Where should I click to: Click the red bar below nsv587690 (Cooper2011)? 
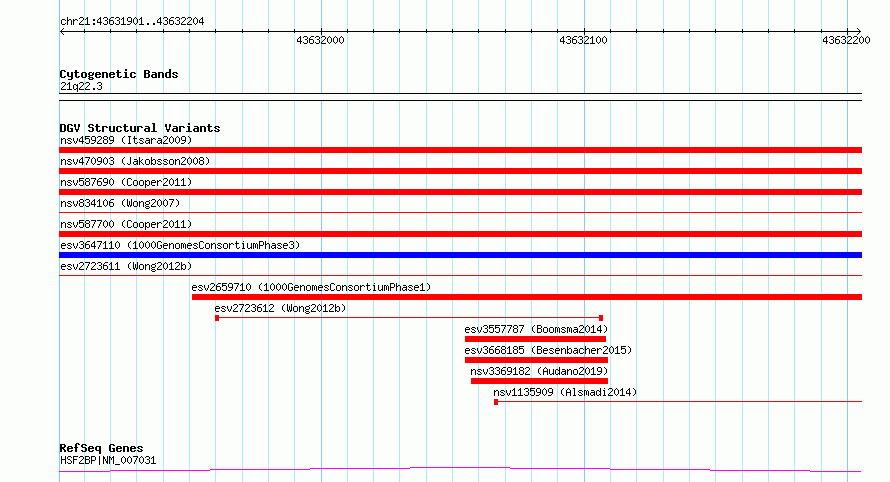click(460, 192)
